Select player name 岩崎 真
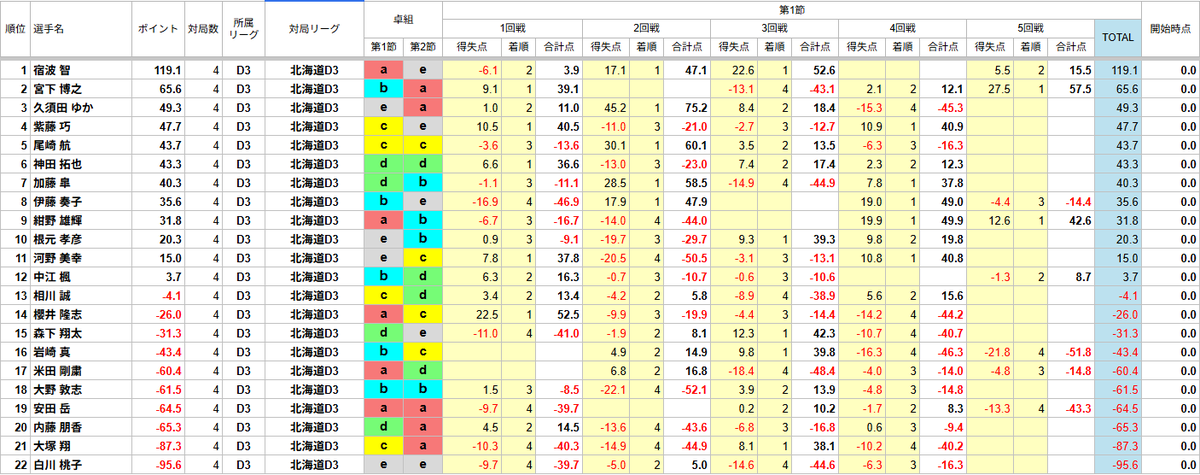This screenshot has width=1200, height=475. point(52,352)
